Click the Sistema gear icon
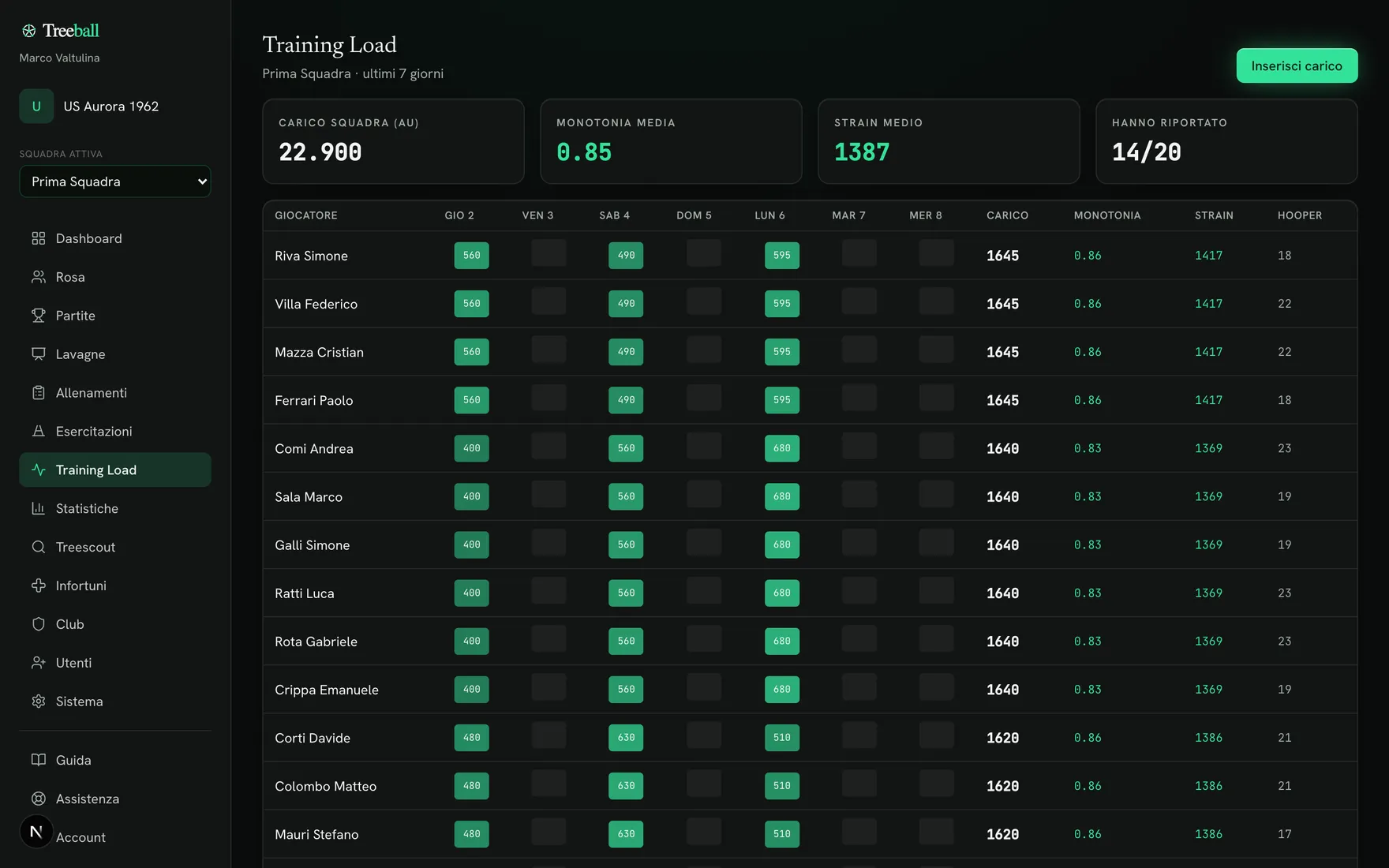The width and height of the screenshot is (1389, 868). pos(38,702)
